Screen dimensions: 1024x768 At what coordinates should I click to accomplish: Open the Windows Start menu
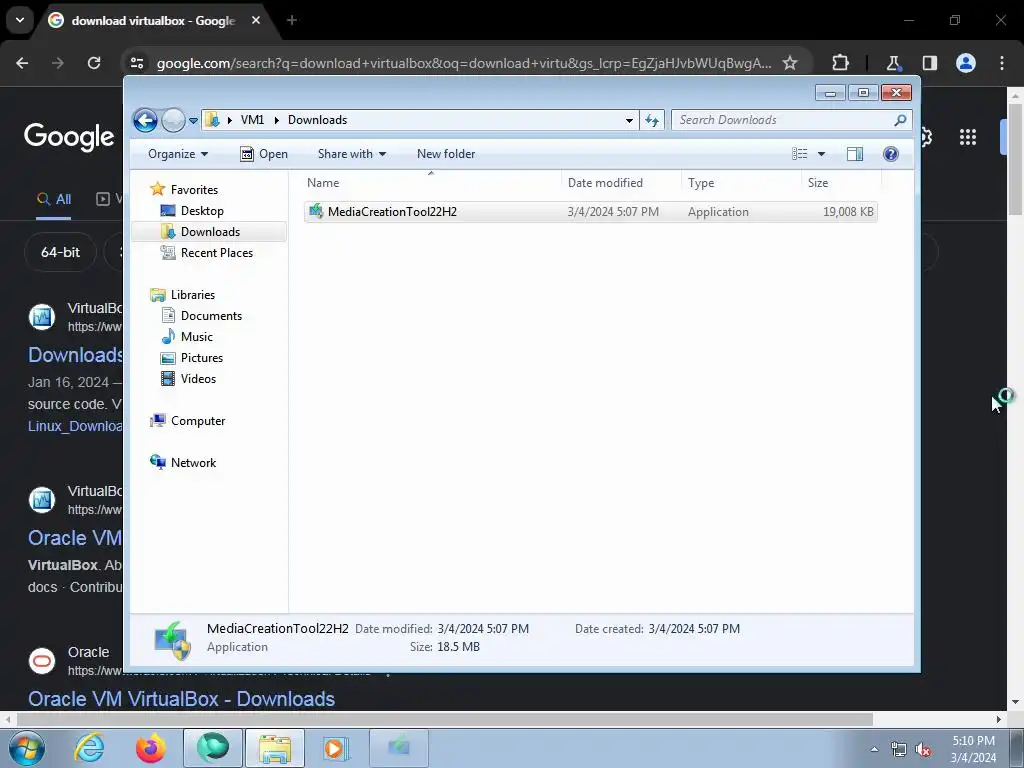27,748
